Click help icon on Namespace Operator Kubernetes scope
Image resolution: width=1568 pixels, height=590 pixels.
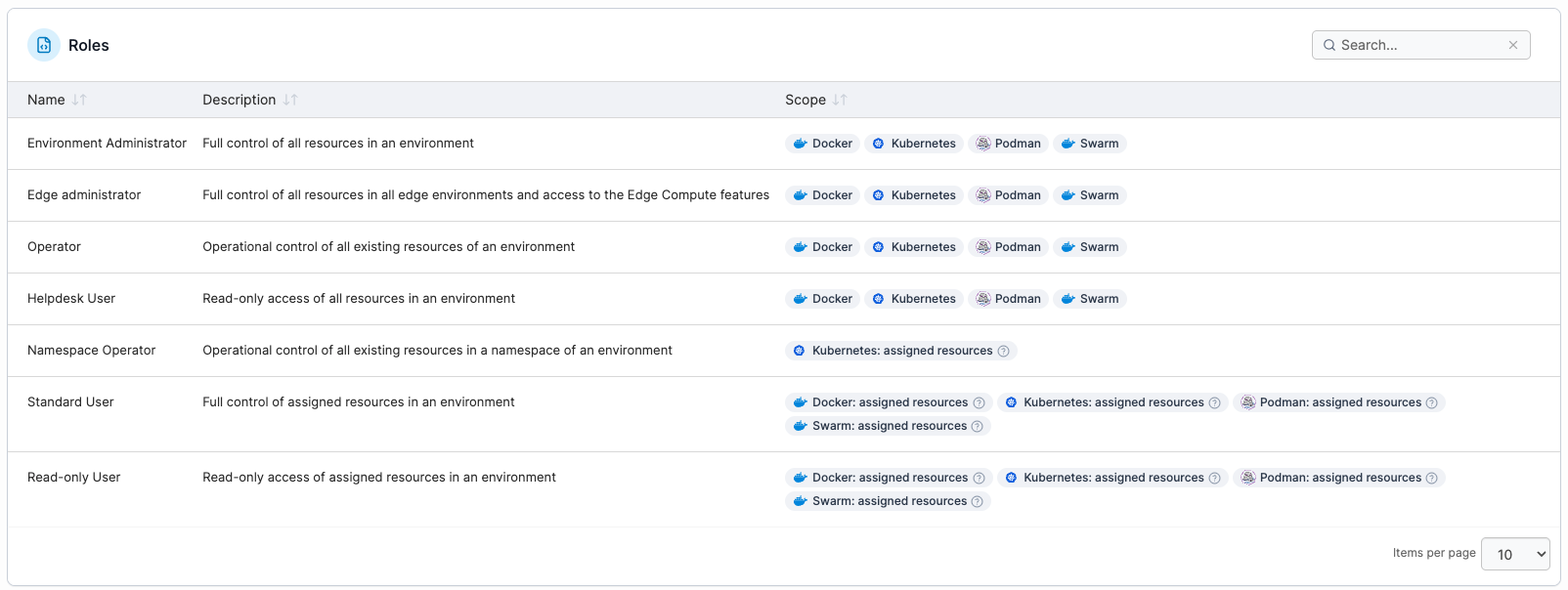pos(1003,352)
